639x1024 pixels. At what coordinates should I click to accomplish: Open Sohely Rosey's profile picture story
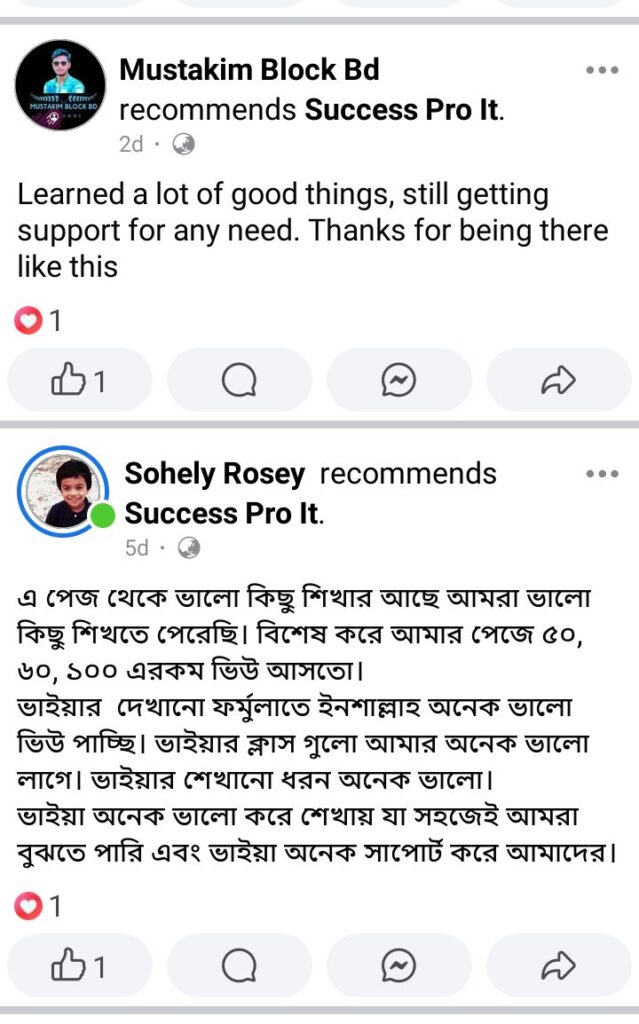(x=63, y=491)
